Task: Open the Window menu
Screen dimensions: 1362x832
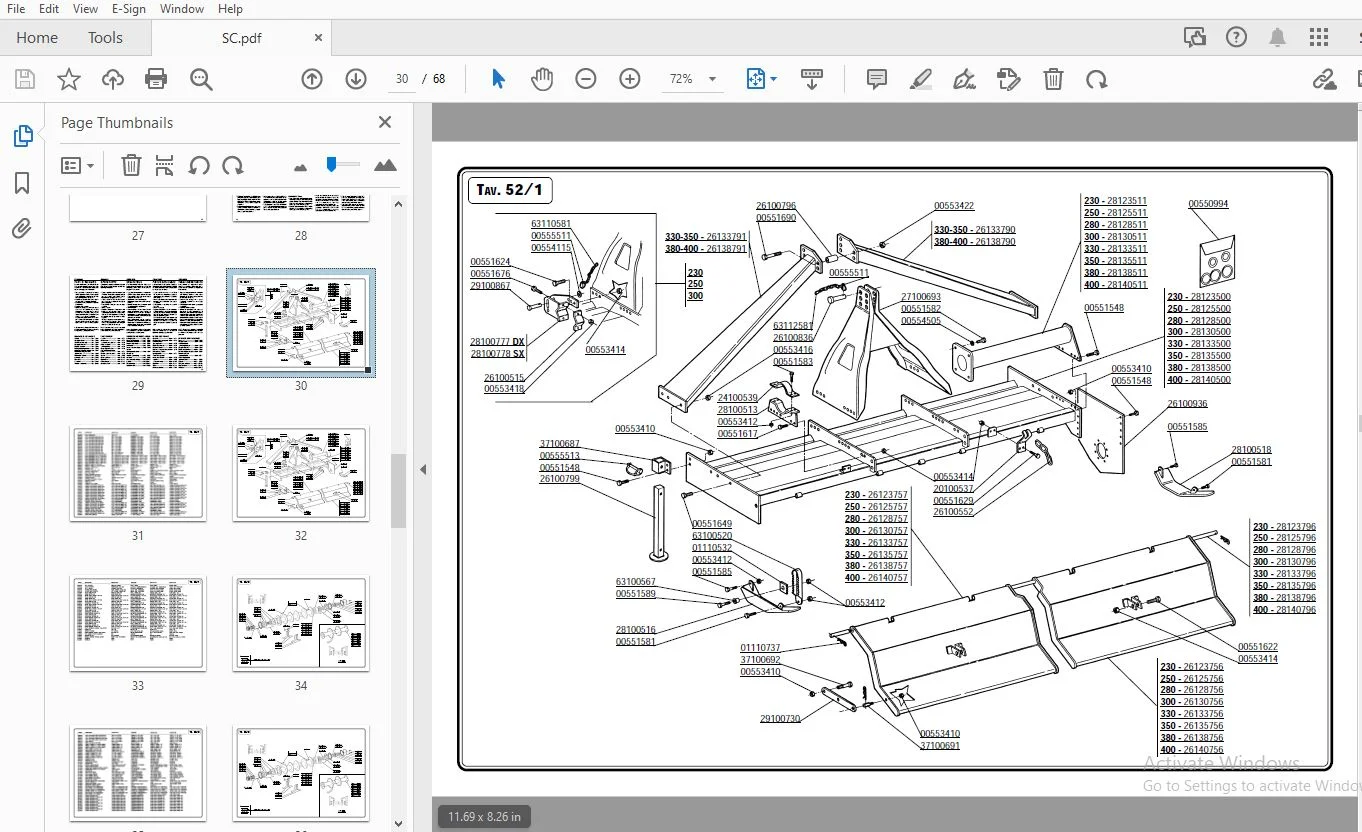Action: [182, 9]
